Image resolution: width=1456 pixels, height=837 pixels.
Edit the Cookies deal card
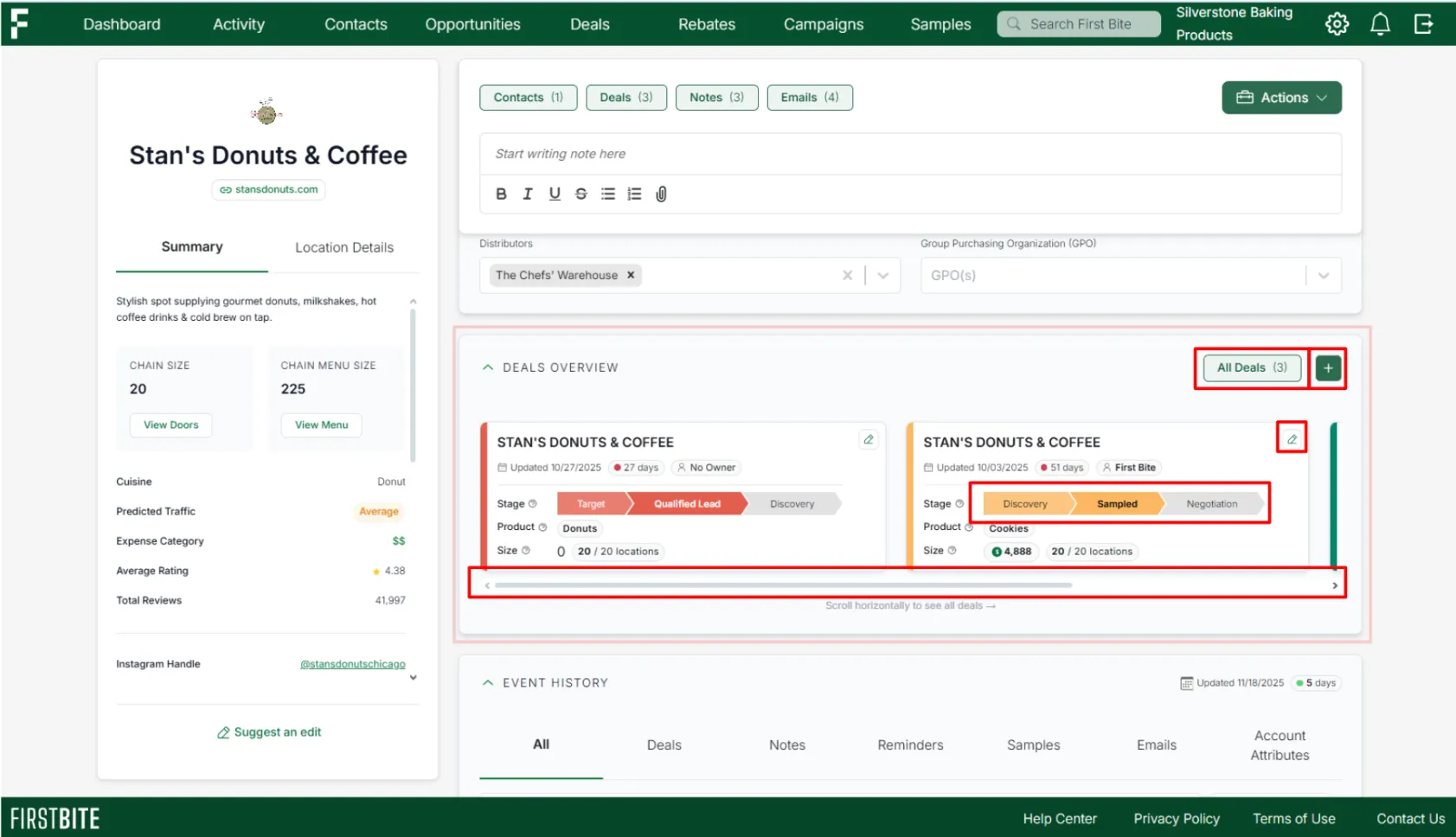[1292, 439]
